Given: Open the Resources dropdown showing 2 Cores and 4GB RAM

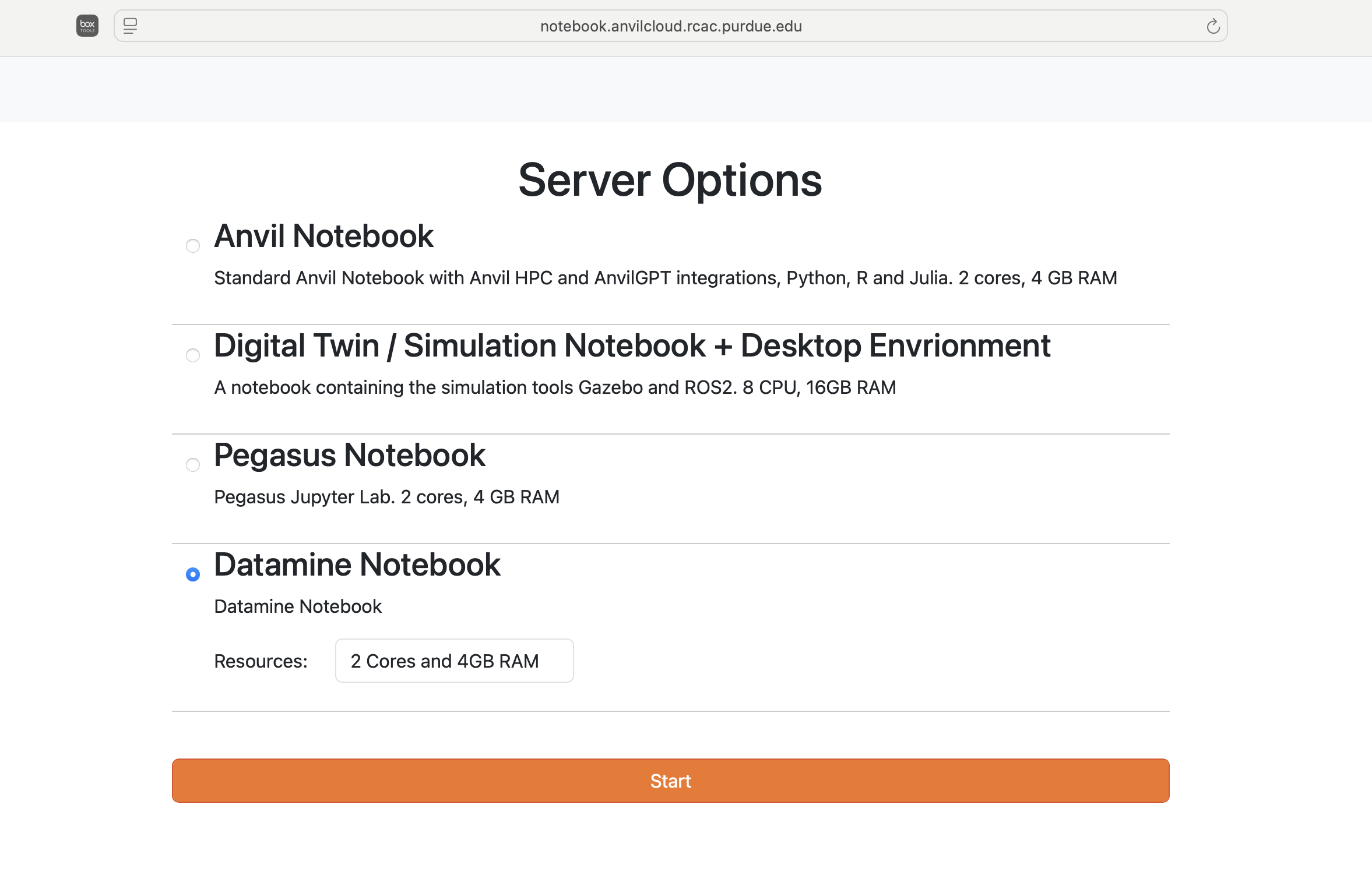Looking at the screenshot, I should coord(454,661).
